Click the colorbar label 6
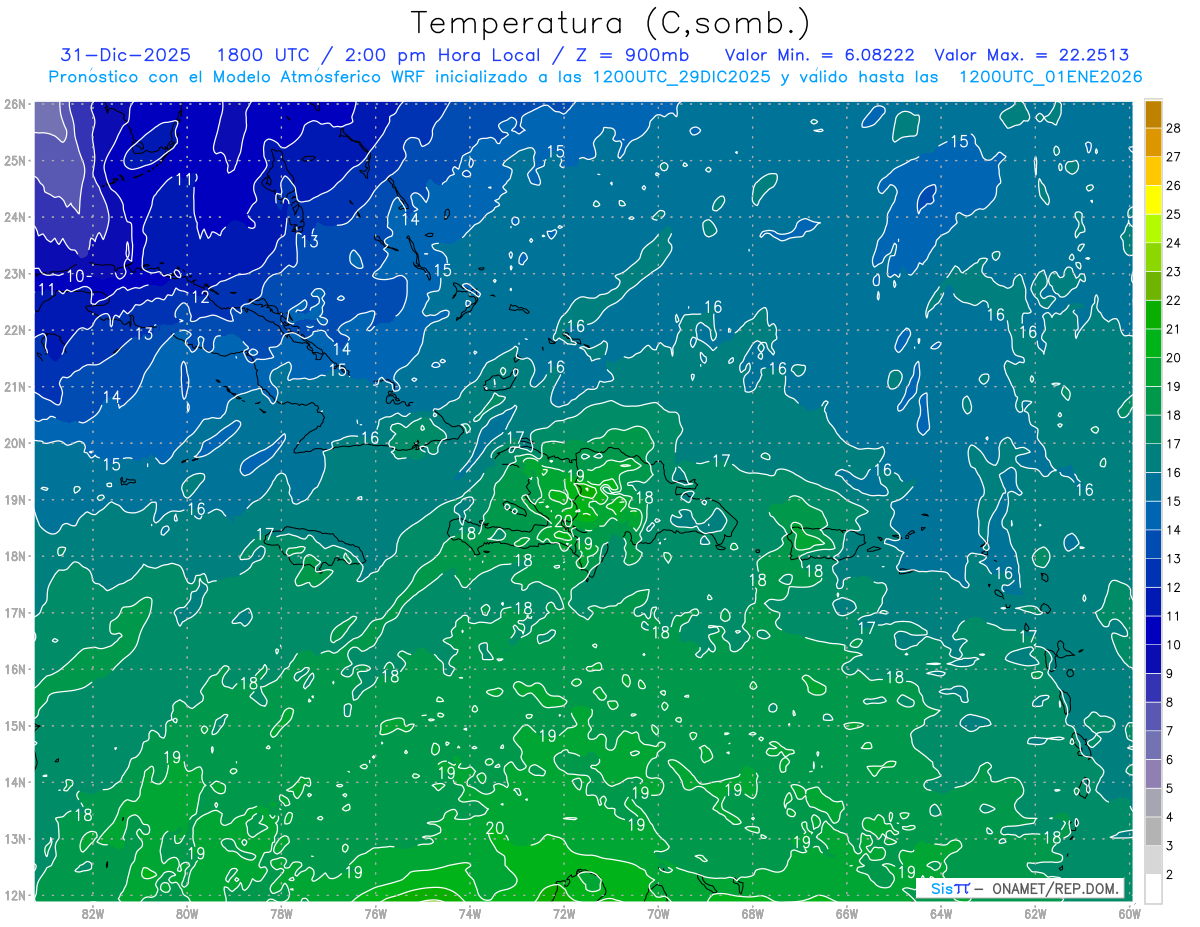The height and width of the screenshot is (927, 1200). 1170,760
